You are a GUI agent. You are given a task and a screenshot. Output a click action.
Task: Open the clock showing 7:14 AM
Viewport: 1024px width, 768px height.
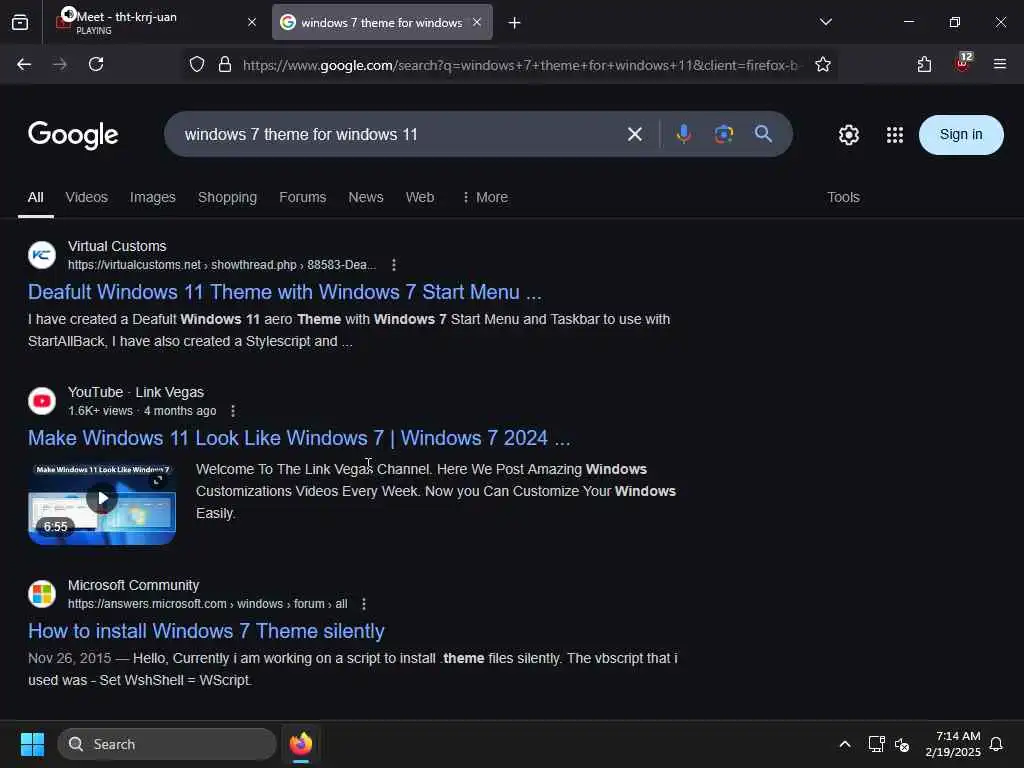[x=953, y=744]
